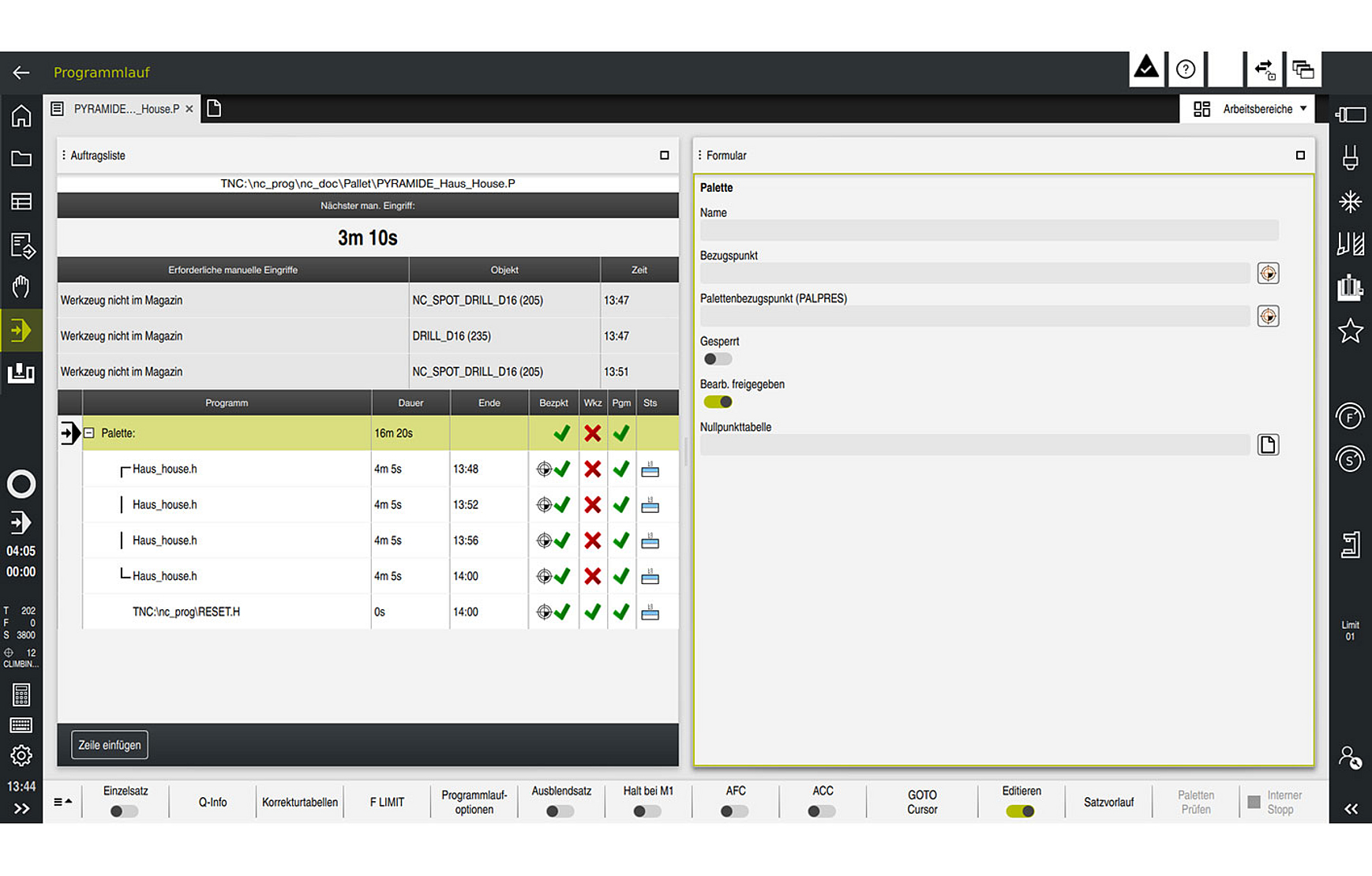Open the help question mark icon
Image resolution: width=1372 pixels, height=876 pixels.
[1185, 70]
